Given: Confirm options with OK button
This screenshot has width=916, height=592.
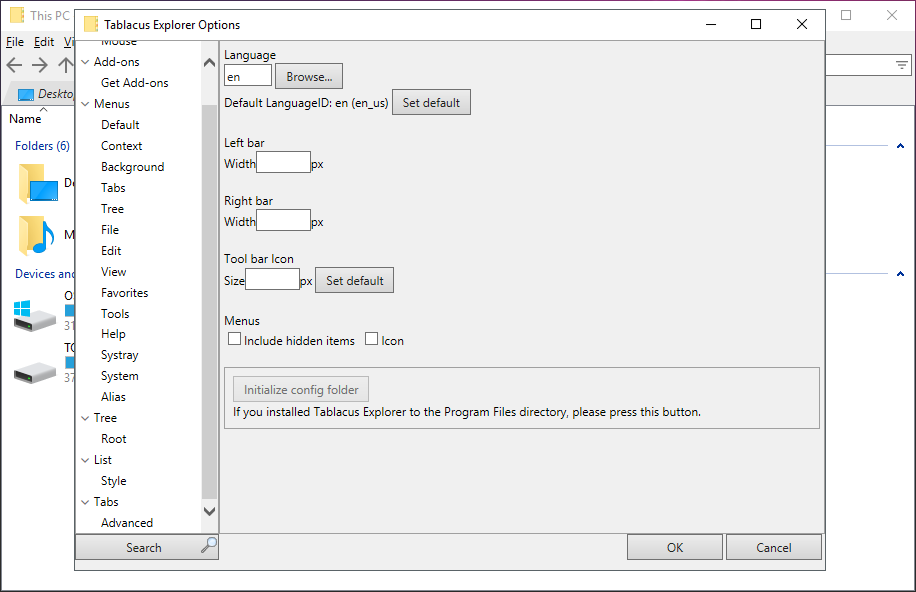Looking at the screenshot, I should click(675, 548).
